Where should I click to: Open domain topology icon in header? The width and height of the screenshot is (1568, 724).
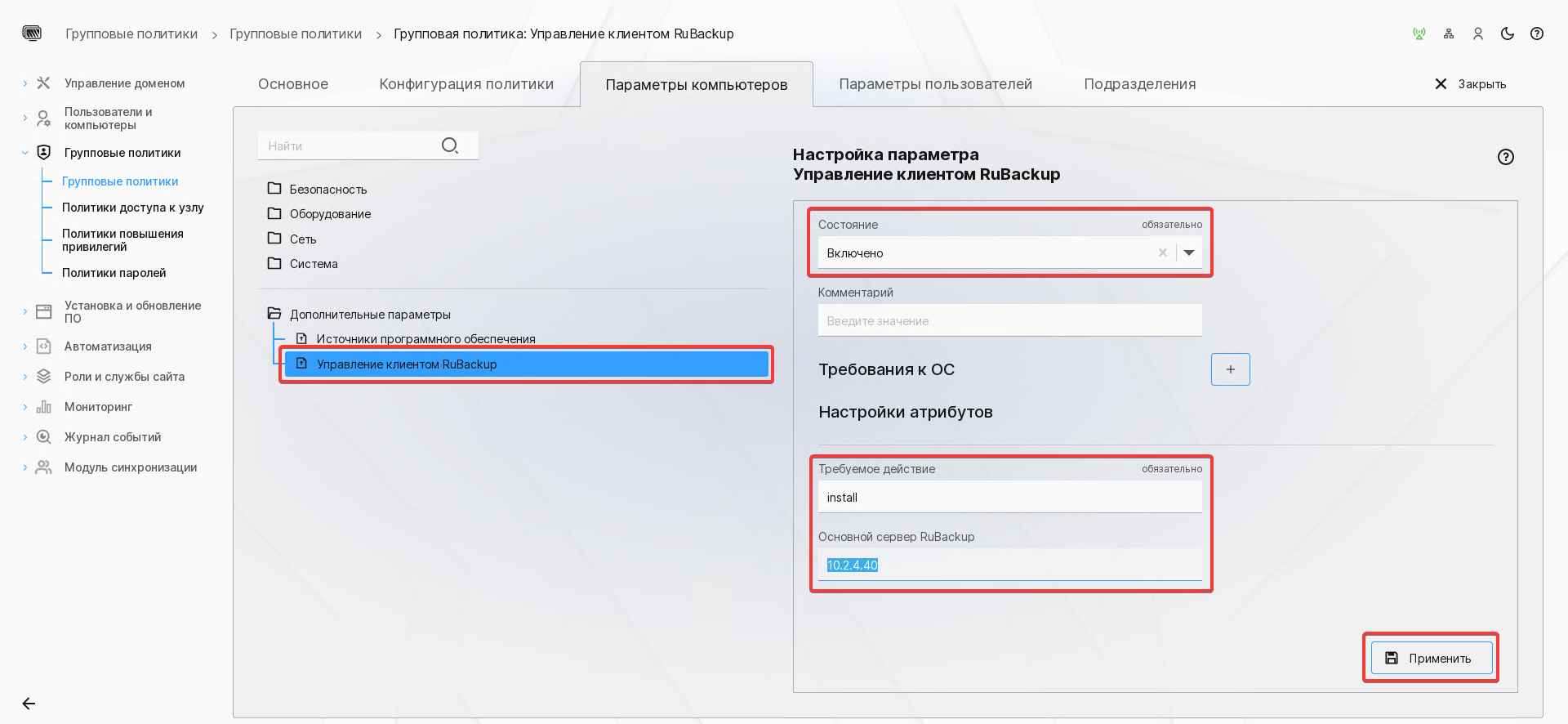[1449, 34]
